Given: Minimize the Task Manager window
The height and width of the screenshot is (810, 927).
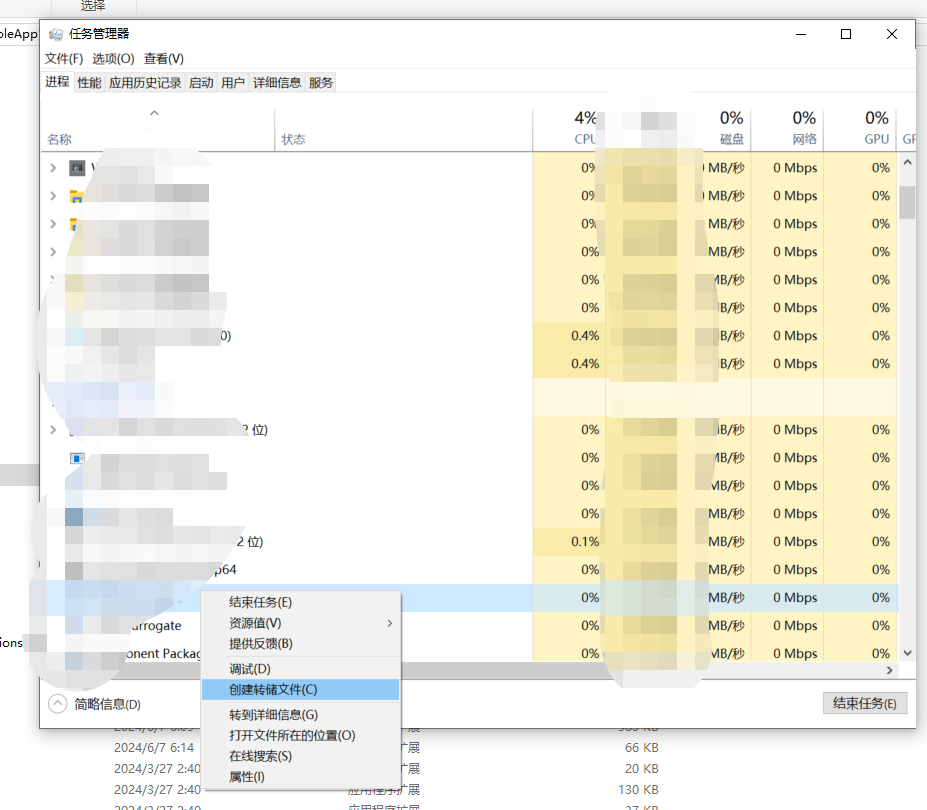Looking at the screenshot, I should tap(800, 34).
